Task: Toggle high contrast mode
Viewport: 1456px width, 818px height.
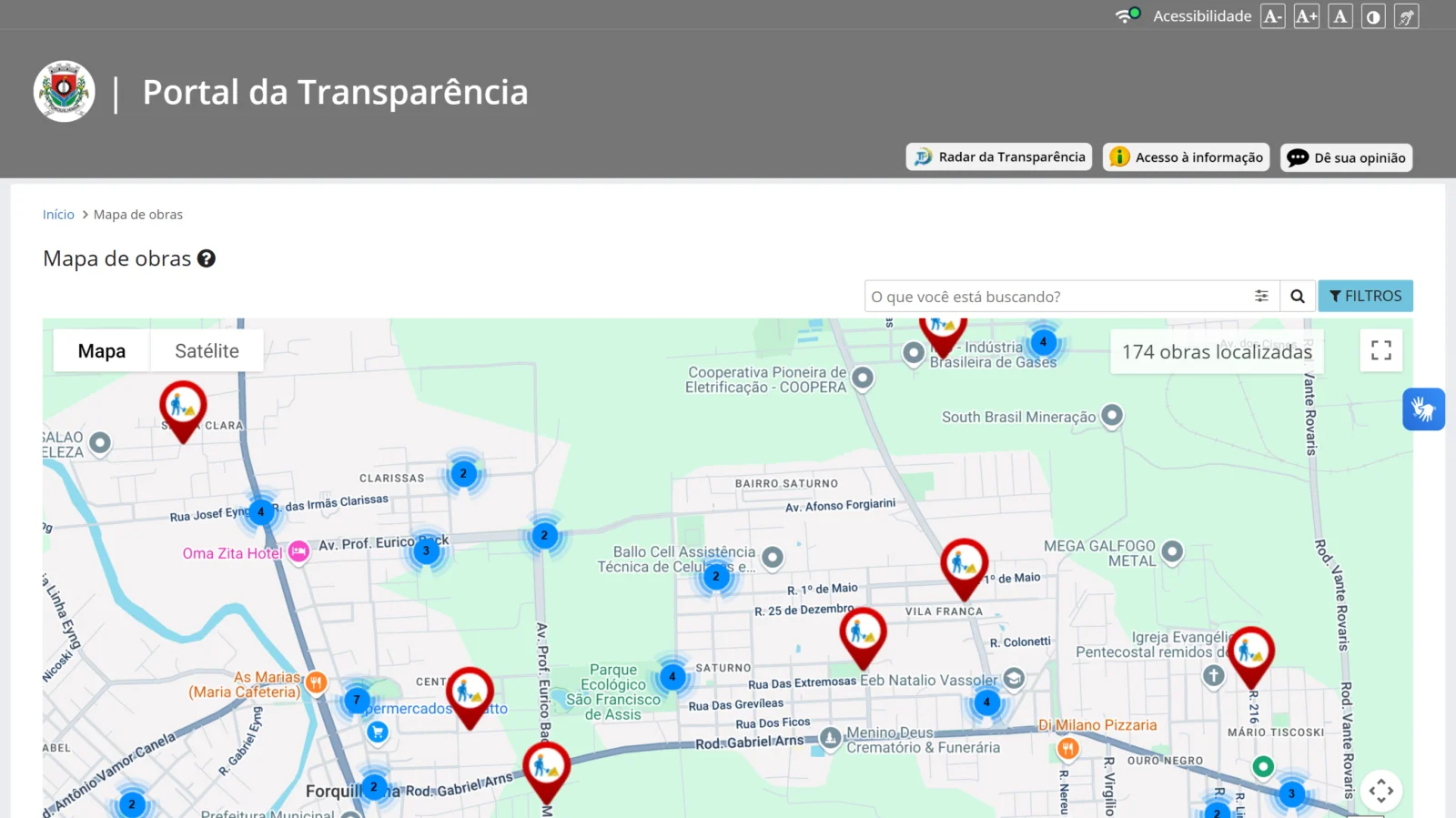Action: tap(1373, 16)
